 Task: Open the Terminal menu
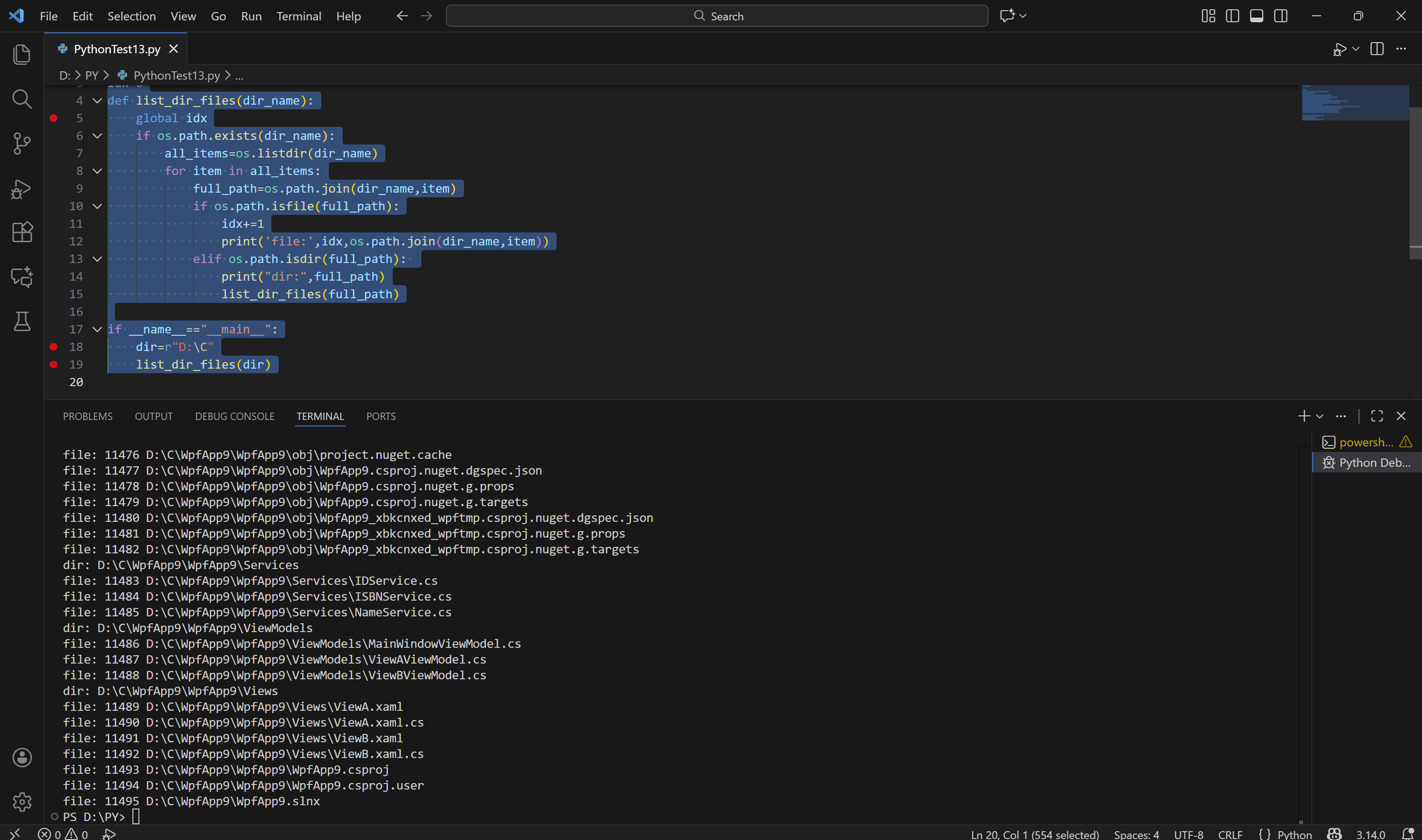click(x=298, y=16)
